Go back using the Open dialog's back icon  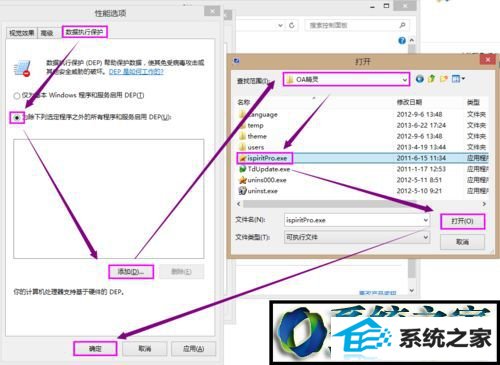(x=420, y=79)
